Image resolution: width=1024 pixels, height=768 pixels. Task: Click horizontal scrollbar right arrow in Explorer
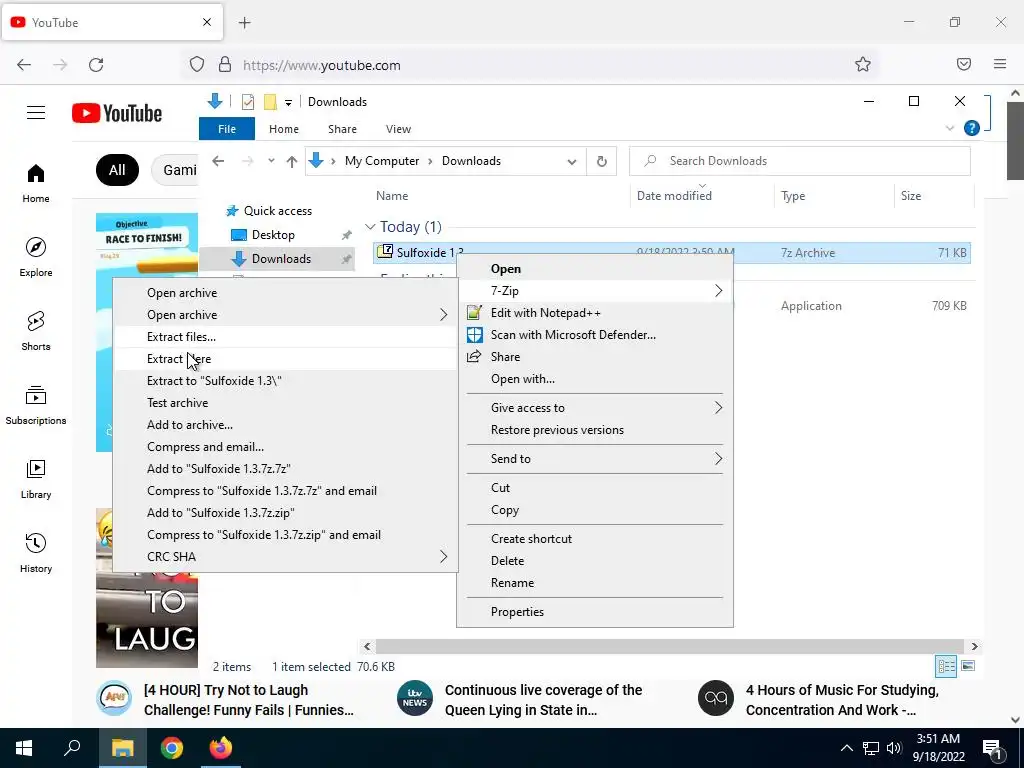[974, 647]
